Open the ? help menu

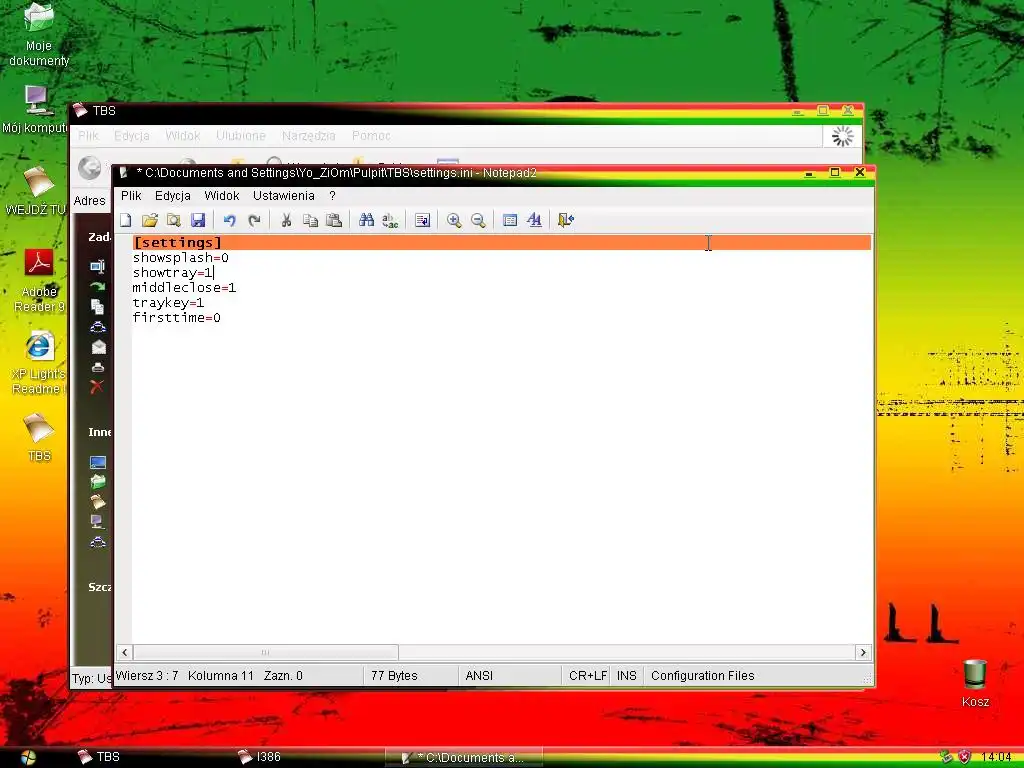click(332, 195)
